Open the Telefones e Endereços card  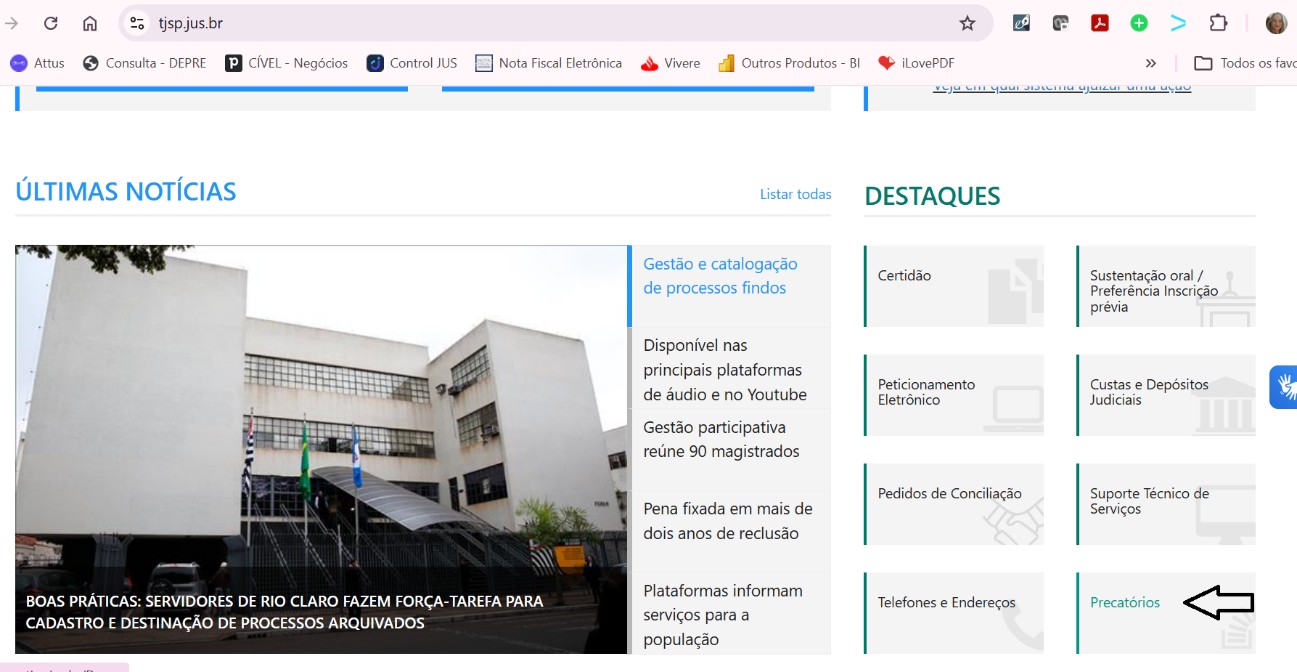click(x=954, y=613)
